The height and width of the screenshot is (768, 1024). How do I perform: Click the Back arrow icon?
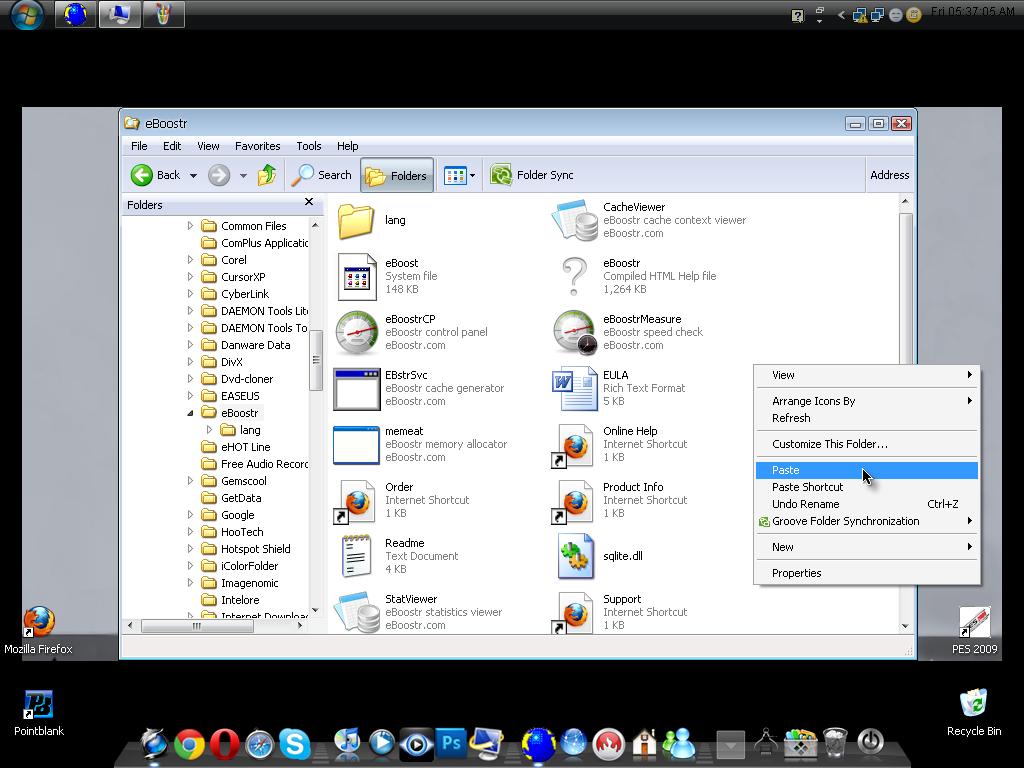tap(142, 175)
